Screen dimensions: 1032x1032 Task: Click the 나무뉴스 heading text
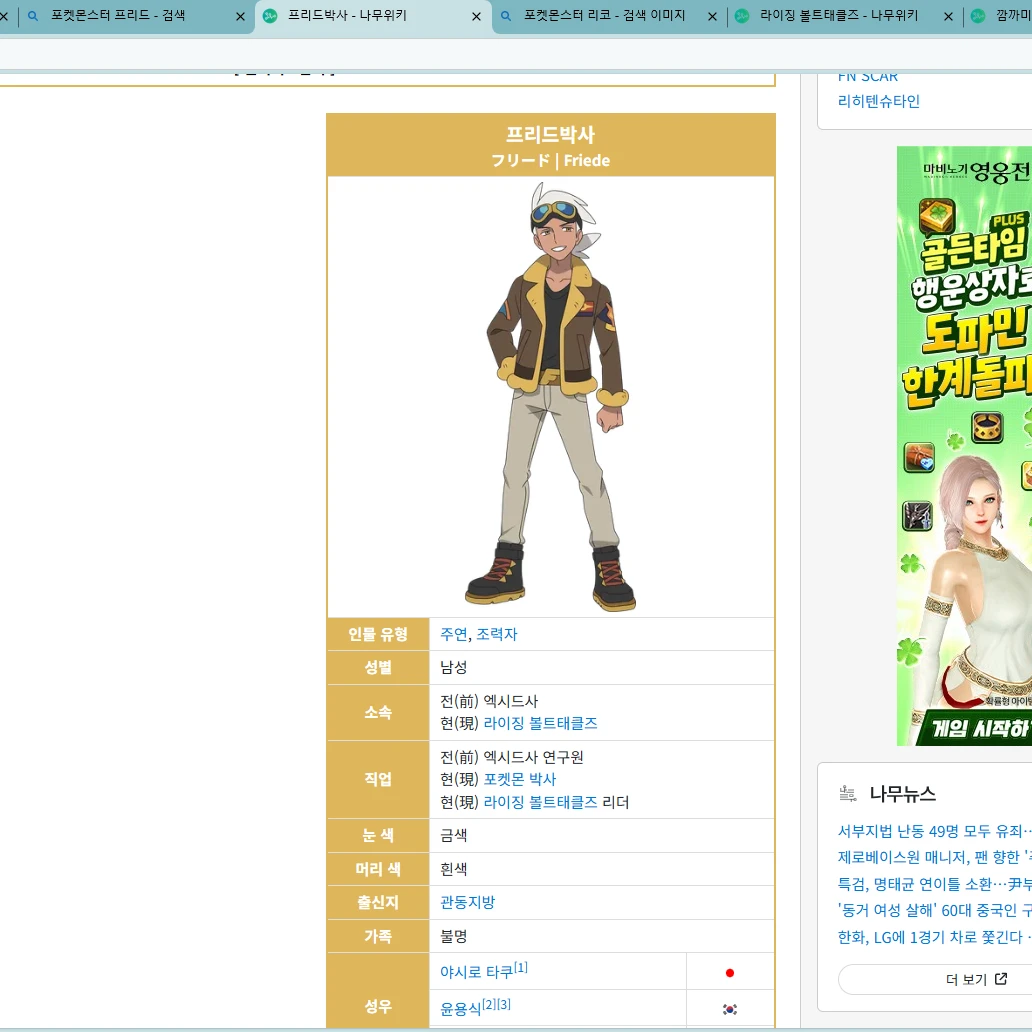pos(902,794)
